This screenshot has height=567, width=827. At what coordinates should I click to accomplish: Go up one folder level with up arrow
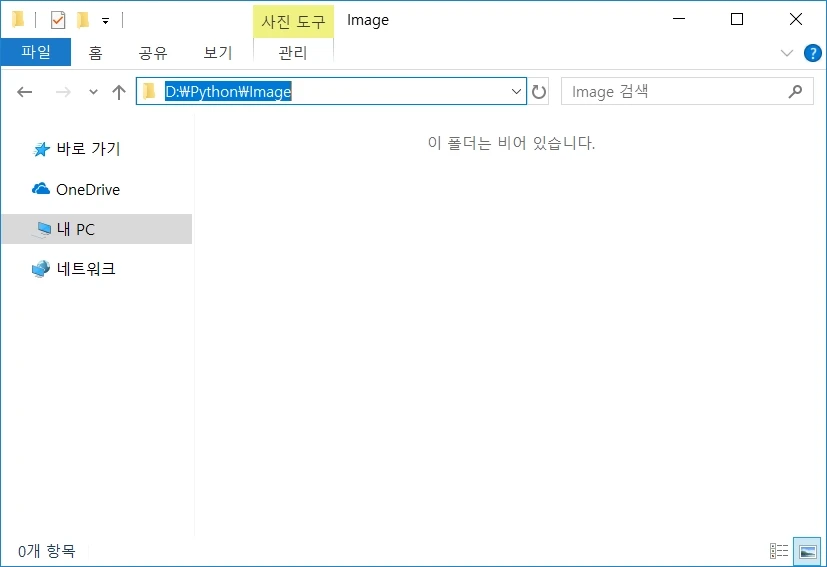[119, 92]
